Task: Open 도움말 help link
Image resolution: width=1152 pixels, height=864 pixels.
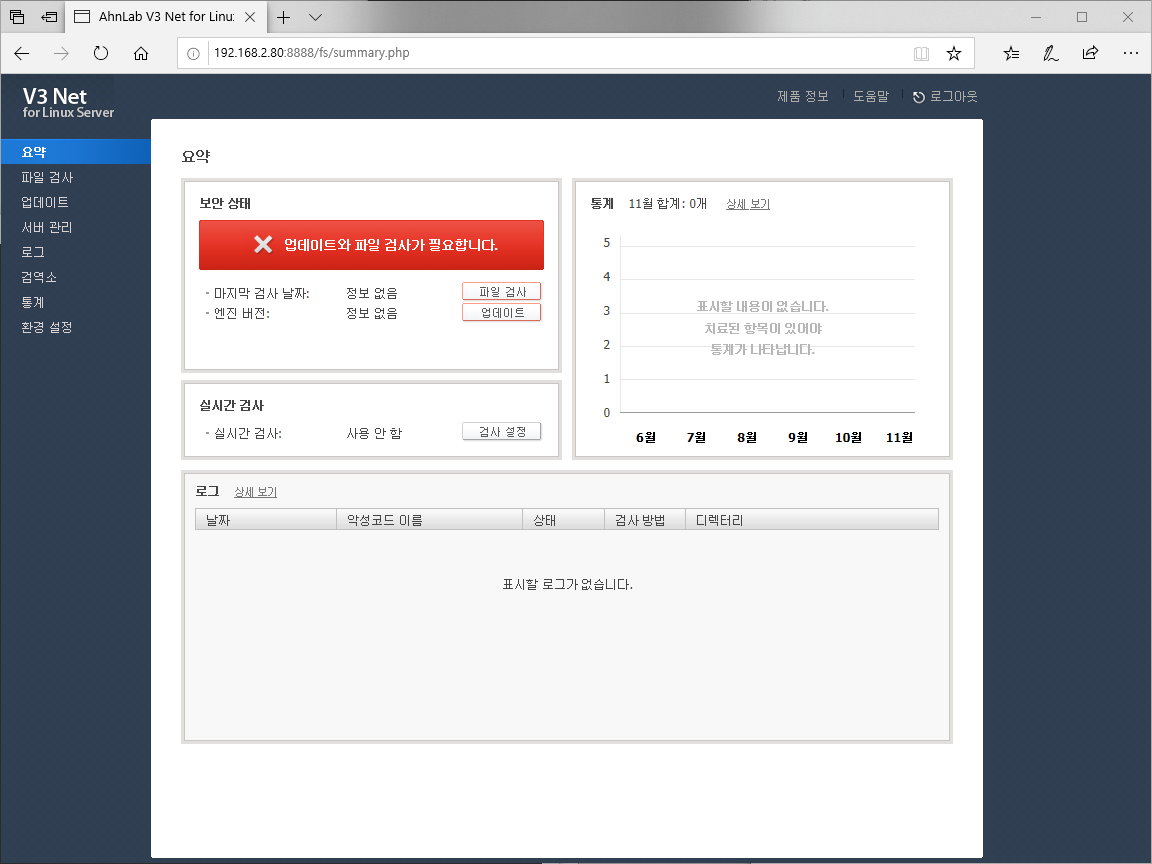Action: pos(871,96)
